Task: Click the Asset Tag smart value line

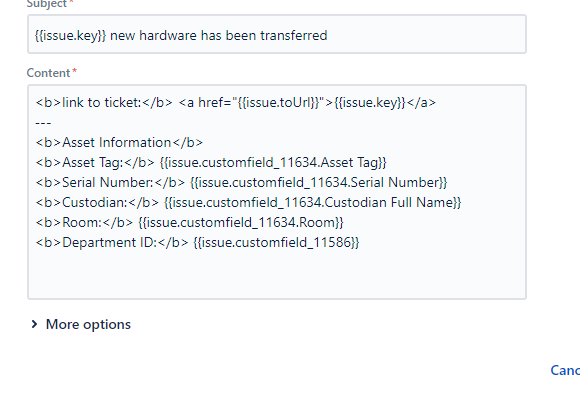Action: tap(211, 162)
